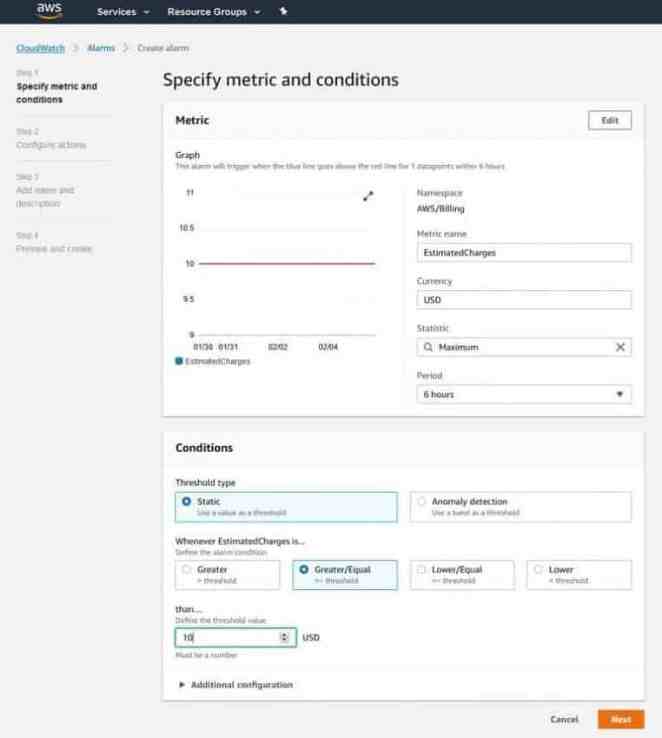Click the Create alarm breadcrumb text
The width and height of the screenshot is (662, 738).
pos(163,48)
